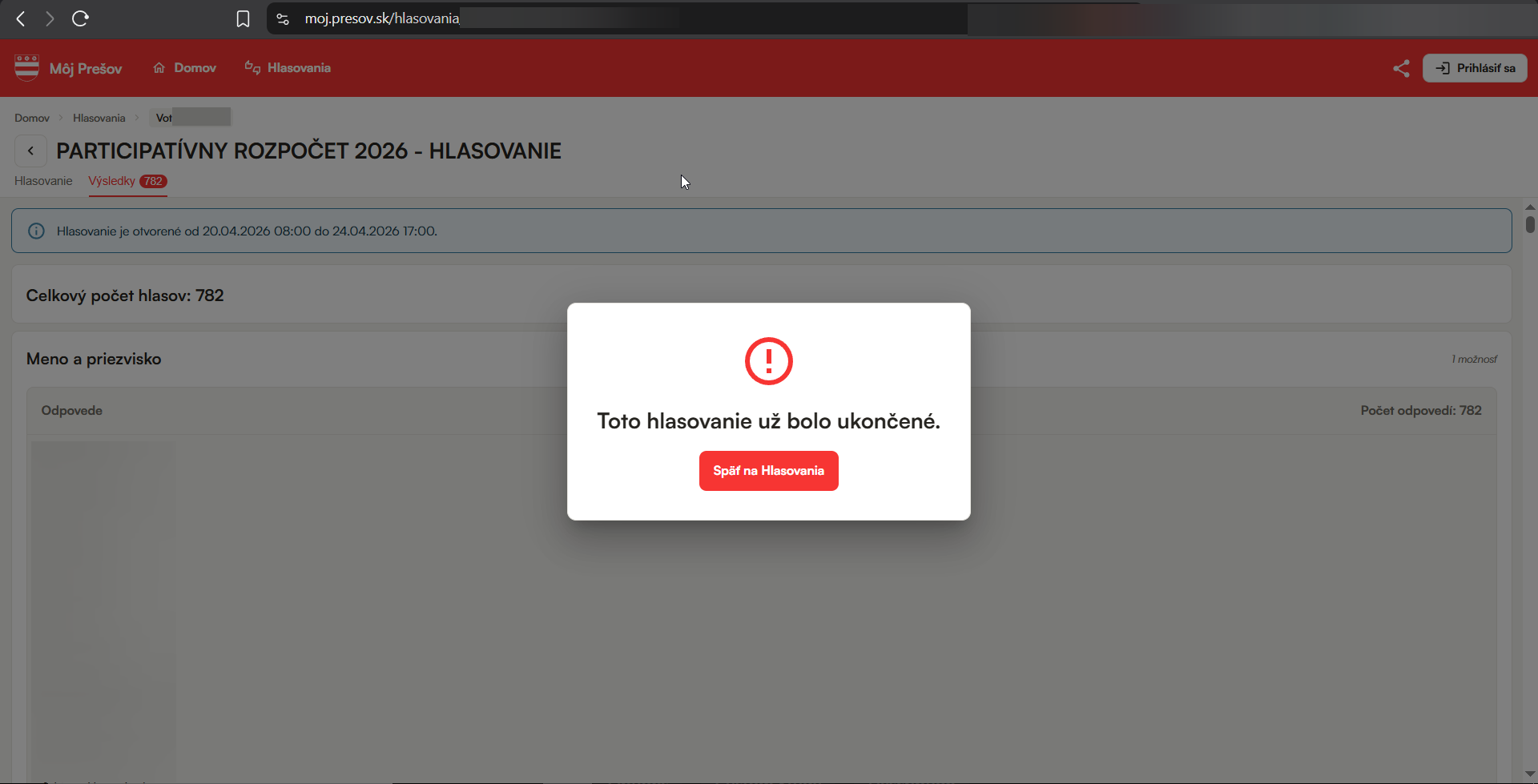Click the browser forward arrow
This screenshot has height=784, width=1538.
[50, 18]
